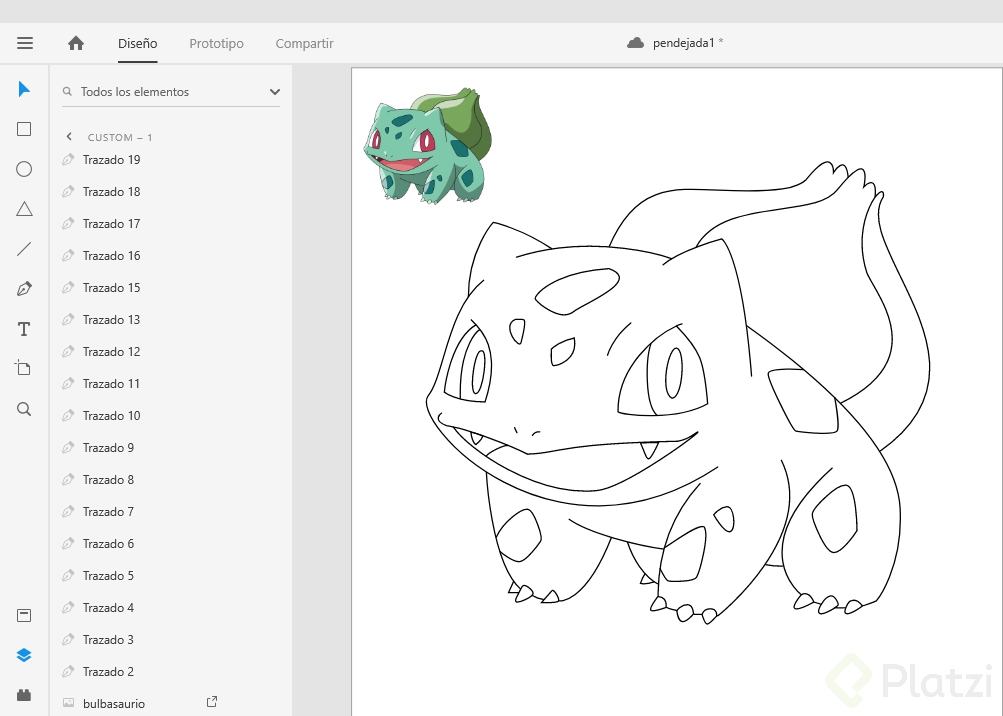Open the Layers panel icon
The image size is (1003, 716).
pyautogui.click(x=24, y=655)
